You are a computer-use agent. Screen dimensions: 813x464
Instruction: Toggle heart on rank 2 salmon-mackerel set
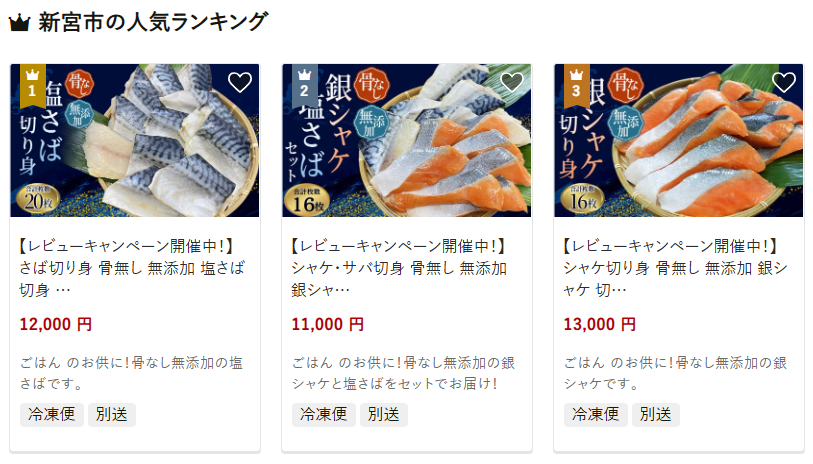(x=512, y=82)
